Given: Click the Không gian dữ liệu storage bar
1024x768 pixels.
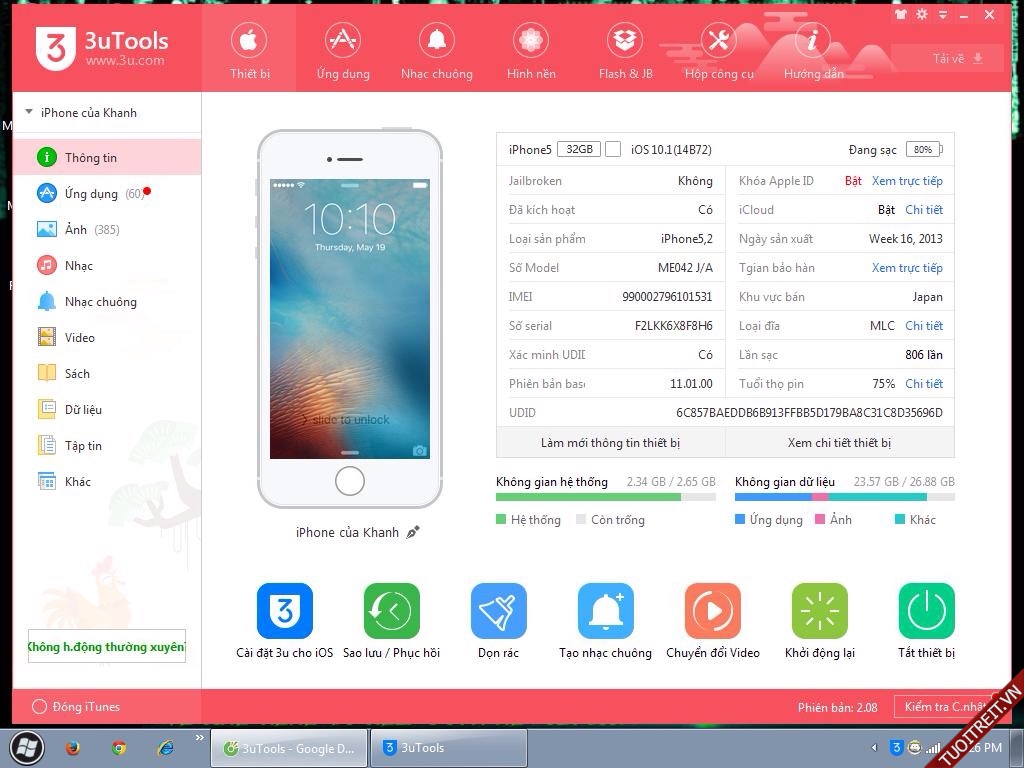Looking at the screenshot, I should pos(844,497).
